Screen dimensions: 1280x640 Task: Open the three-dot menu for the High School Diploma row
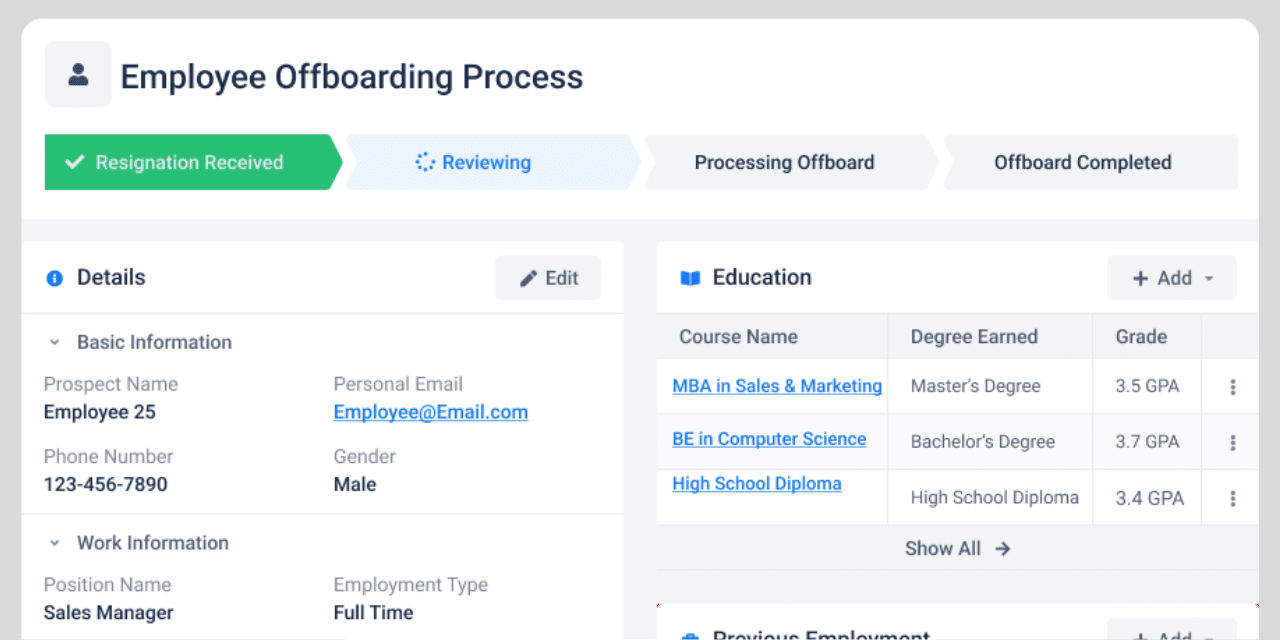click(x=1233, y=498)
